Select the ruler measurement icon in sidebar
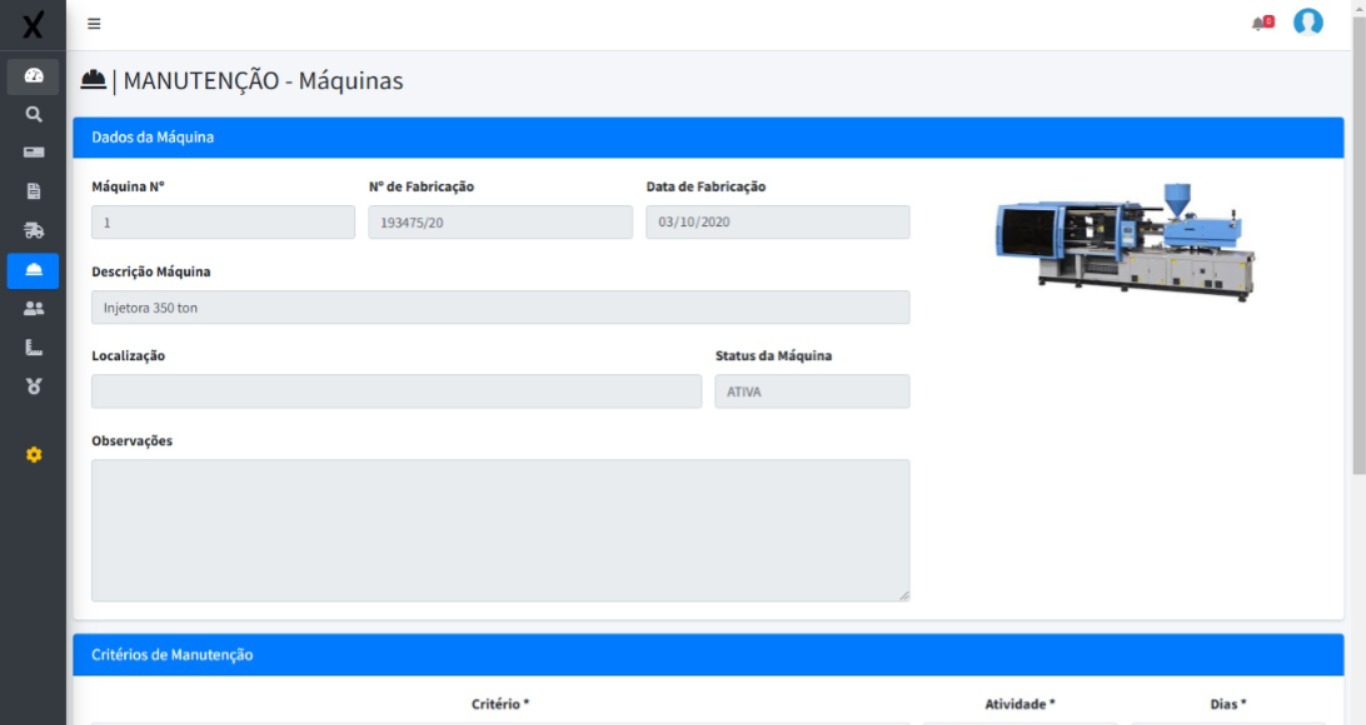 [x=33, y=348]
